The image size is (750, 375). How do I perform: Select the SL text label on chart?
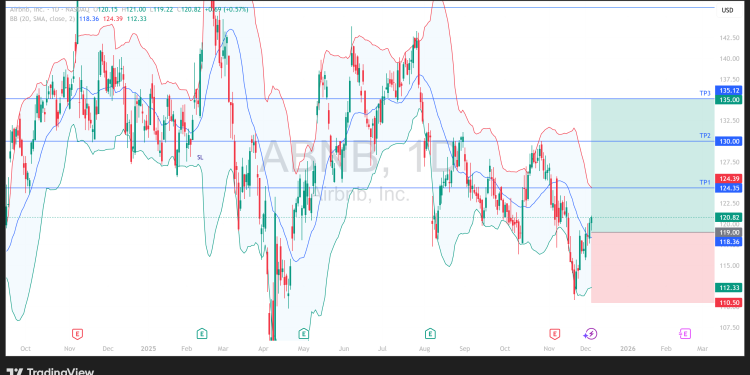200,157
